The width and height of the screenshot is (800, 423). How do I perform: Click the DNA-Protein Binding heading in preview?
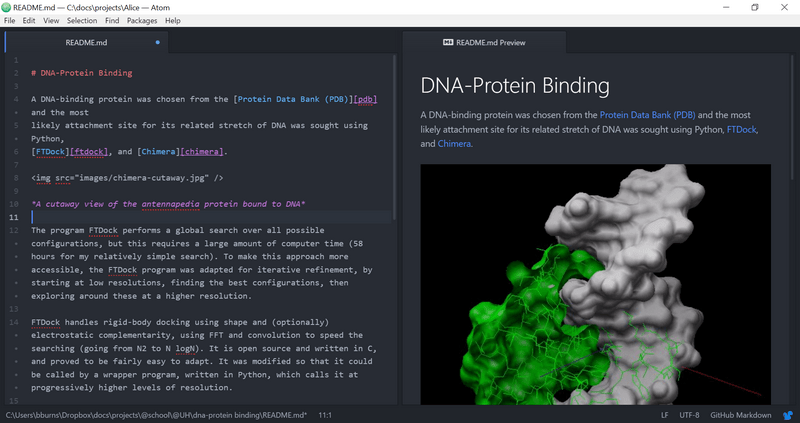(x=515, y=85)
